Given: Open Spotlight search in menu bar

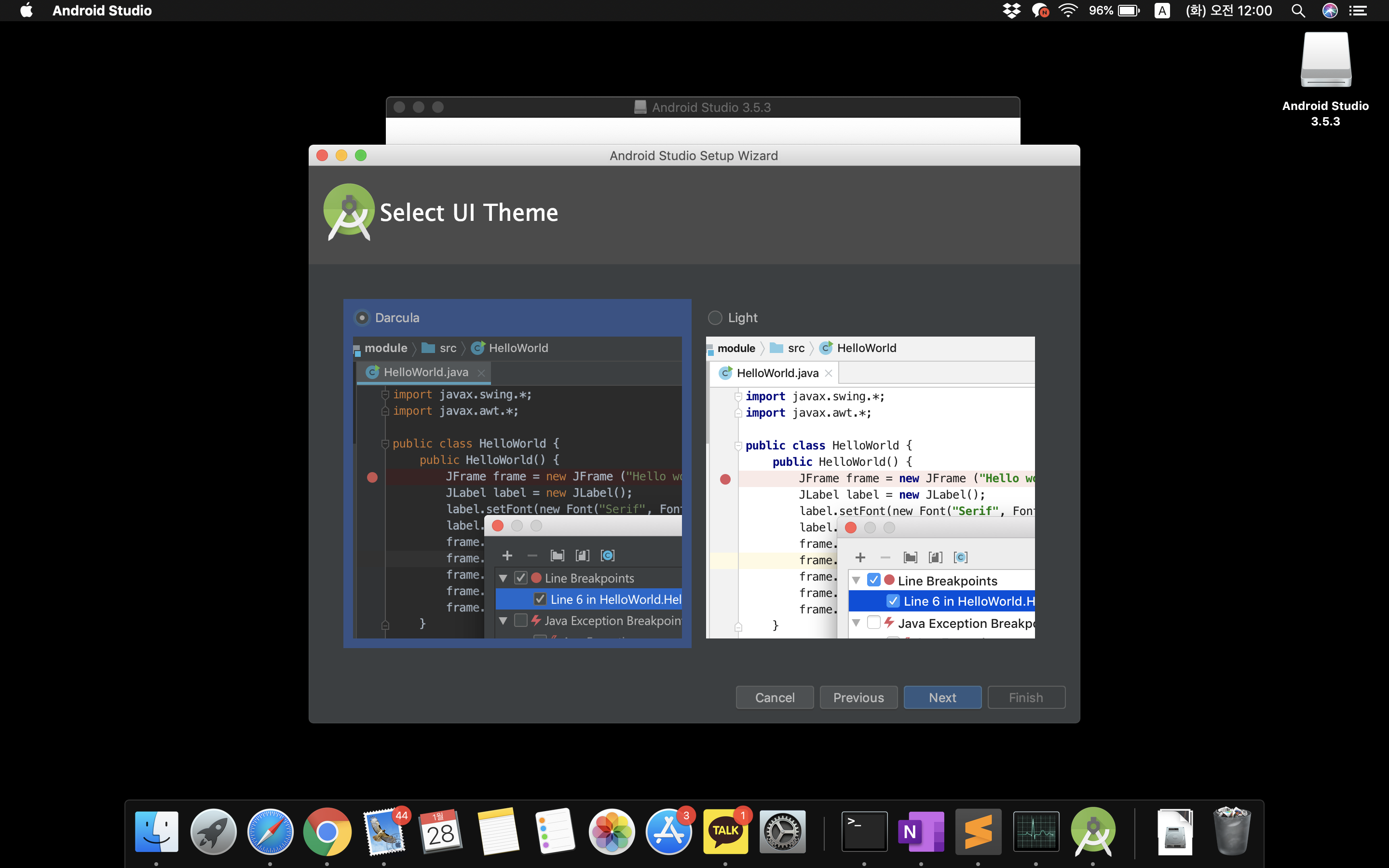Looking at the screenshot, I should tap(1298, 10).
